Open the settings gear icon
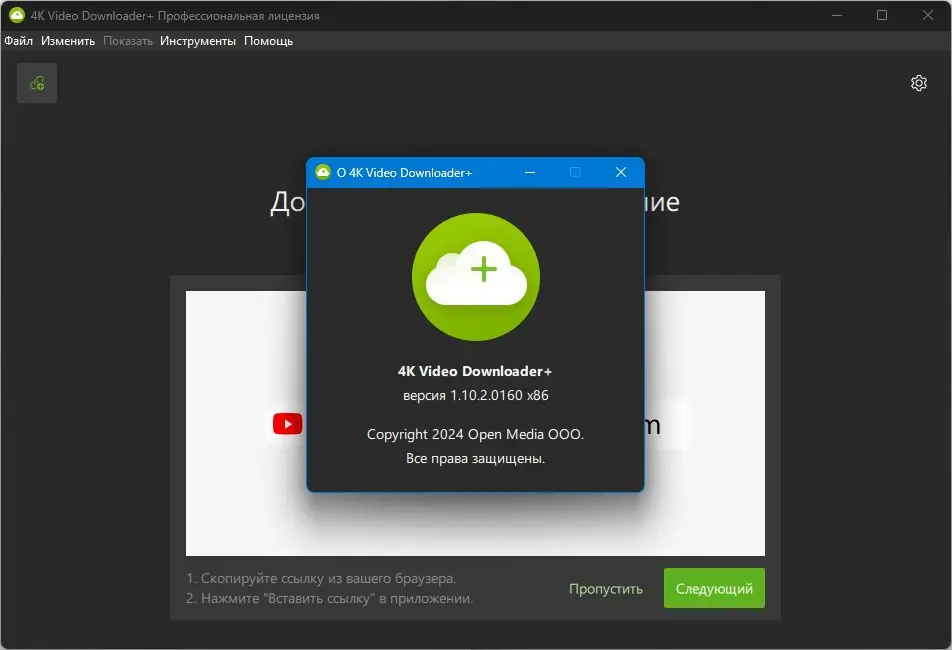 [919, 83]
